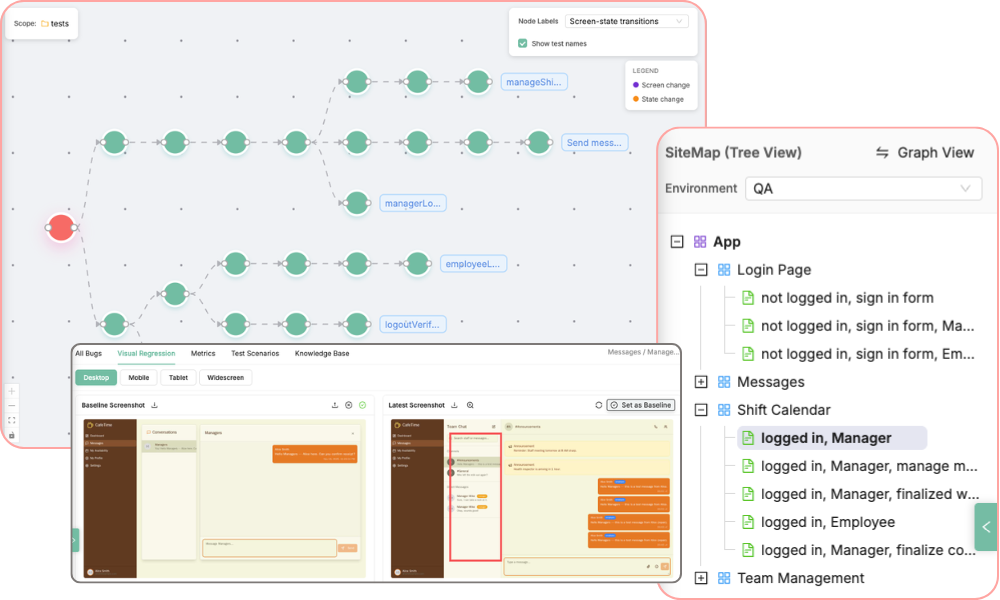This screenshot has height=600, width=1000.
Task: Click the red root node in graph
Action: pos(61,228)
